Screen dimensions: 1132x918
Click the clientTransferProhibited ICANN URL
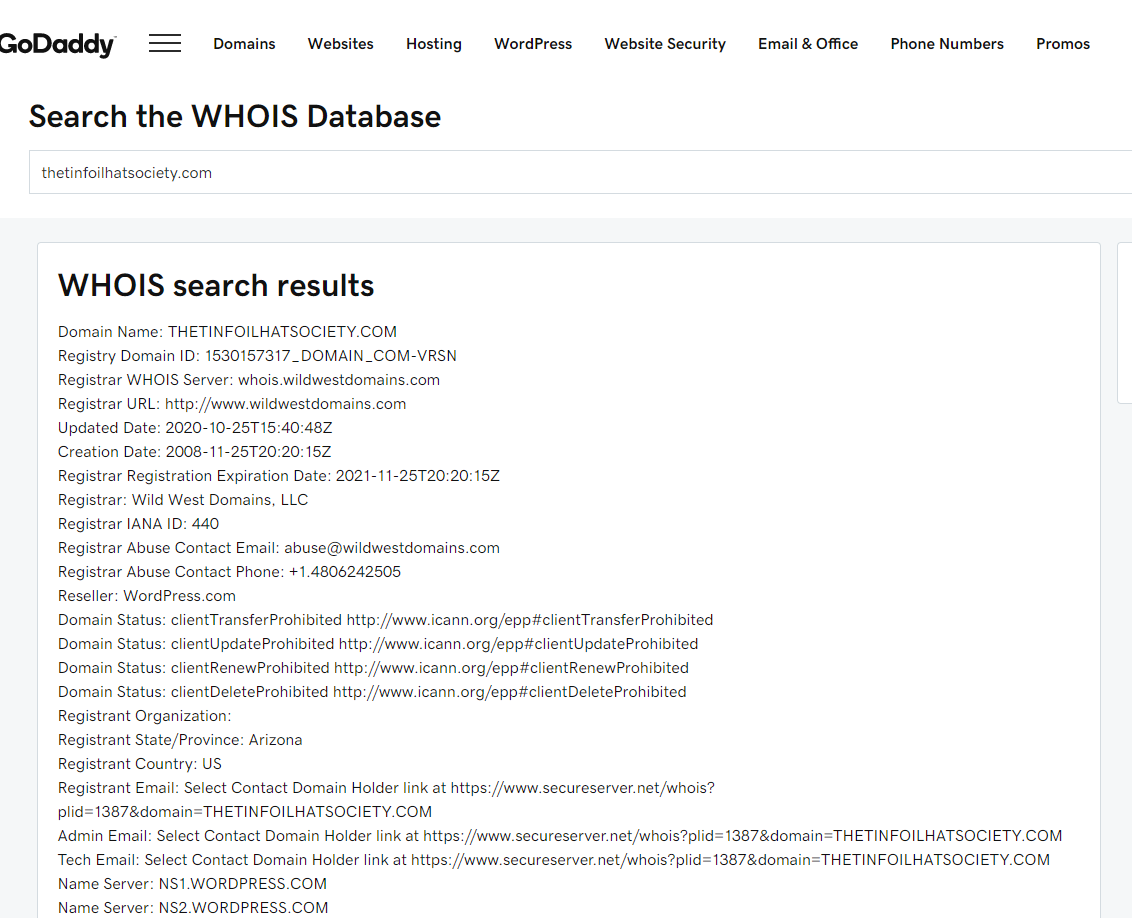(x=529, y=620)
